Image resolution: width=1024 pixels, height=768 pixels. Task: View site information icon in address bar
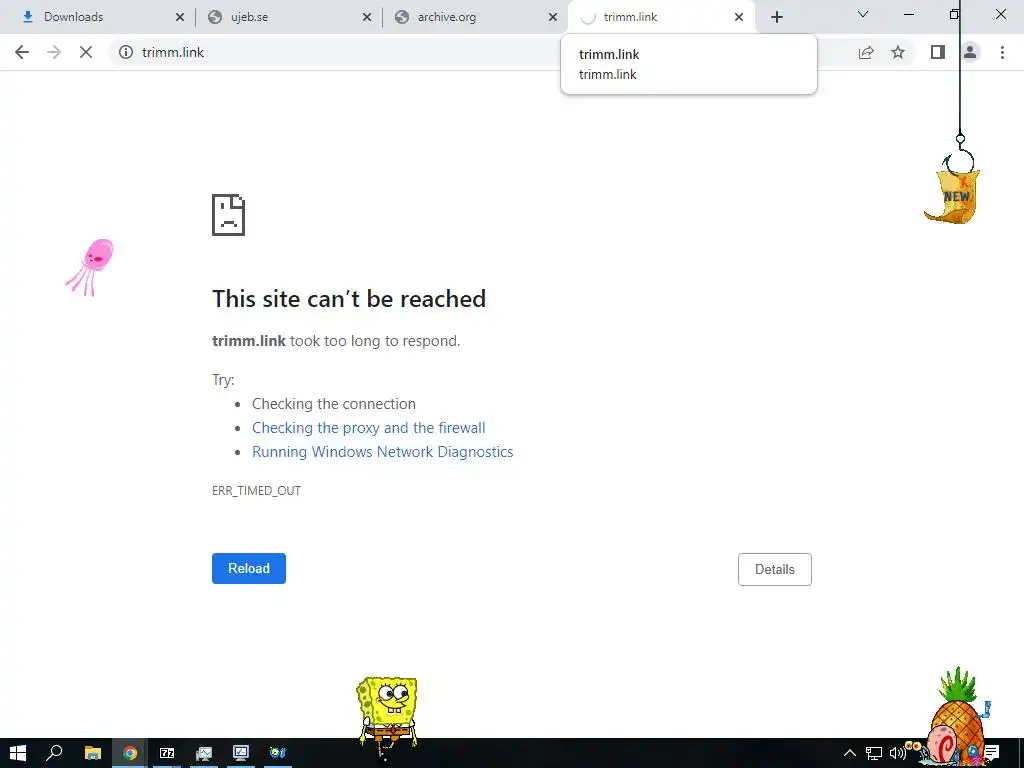(126, 52)
